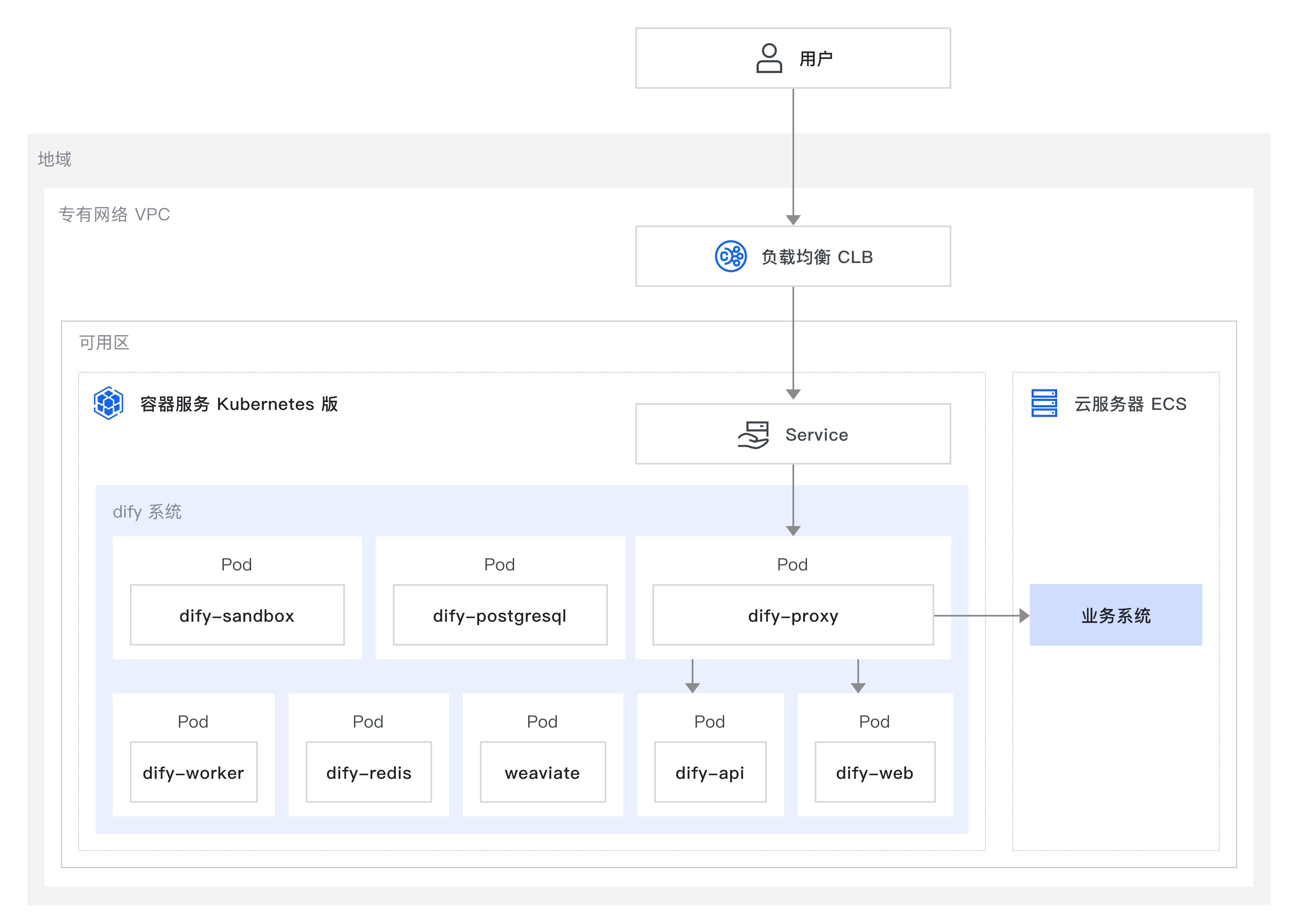Click the 负载均衡 CLB label
The width and height of the screenshot is (1298, 924).
click(x=817, y=257)
